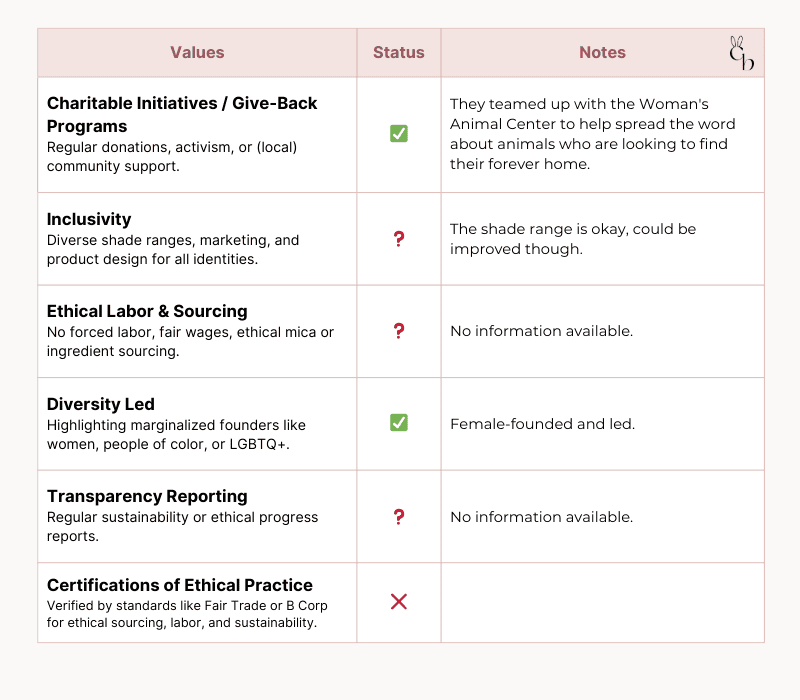
Task: Click question mark for Transparency Reporting
Action: pos(399,517)
